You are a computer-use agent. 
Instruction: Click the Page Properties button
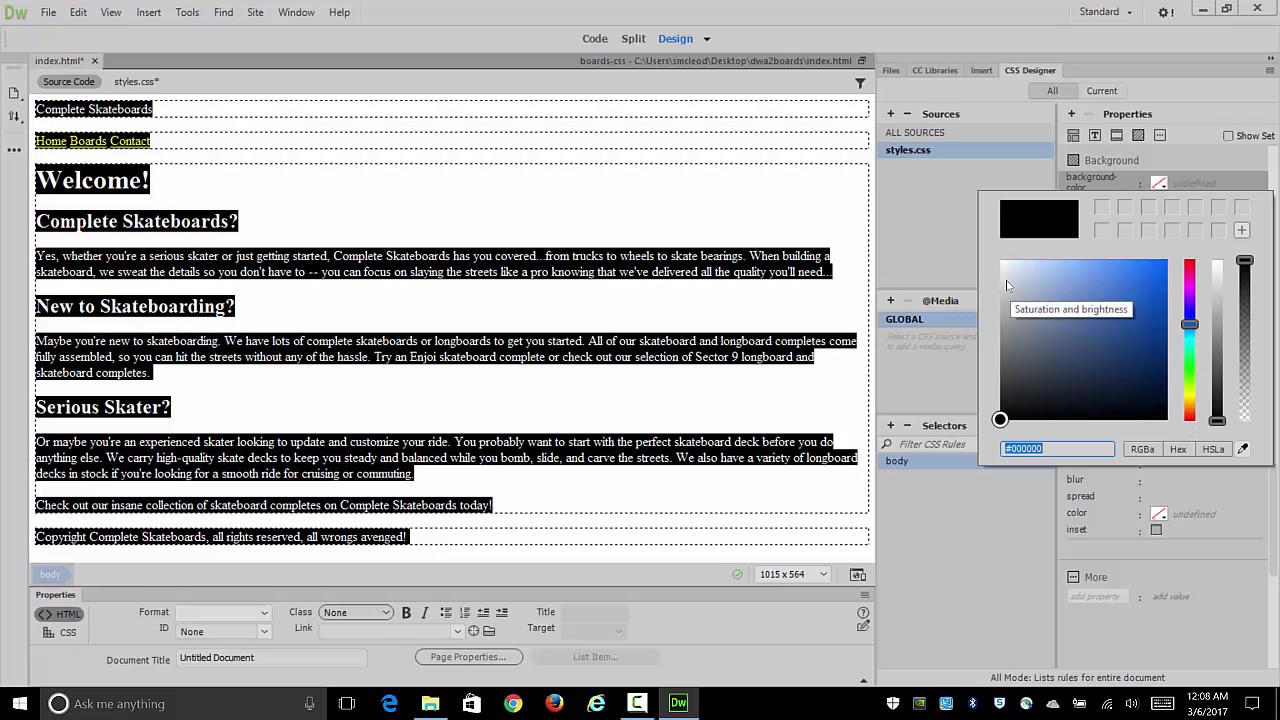(468, 657)
